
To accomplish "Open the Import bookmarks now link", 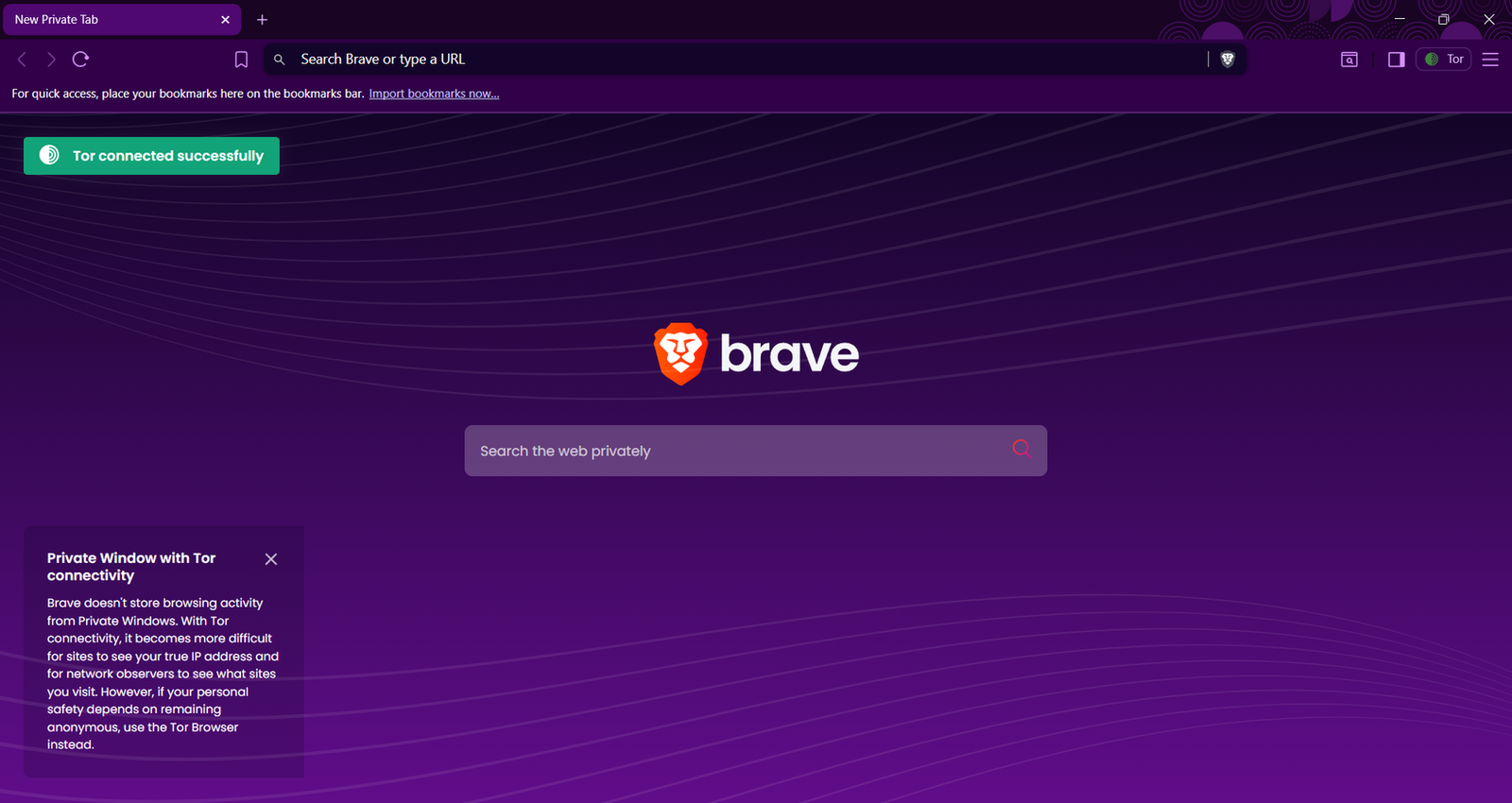I will tap(434, 94).
